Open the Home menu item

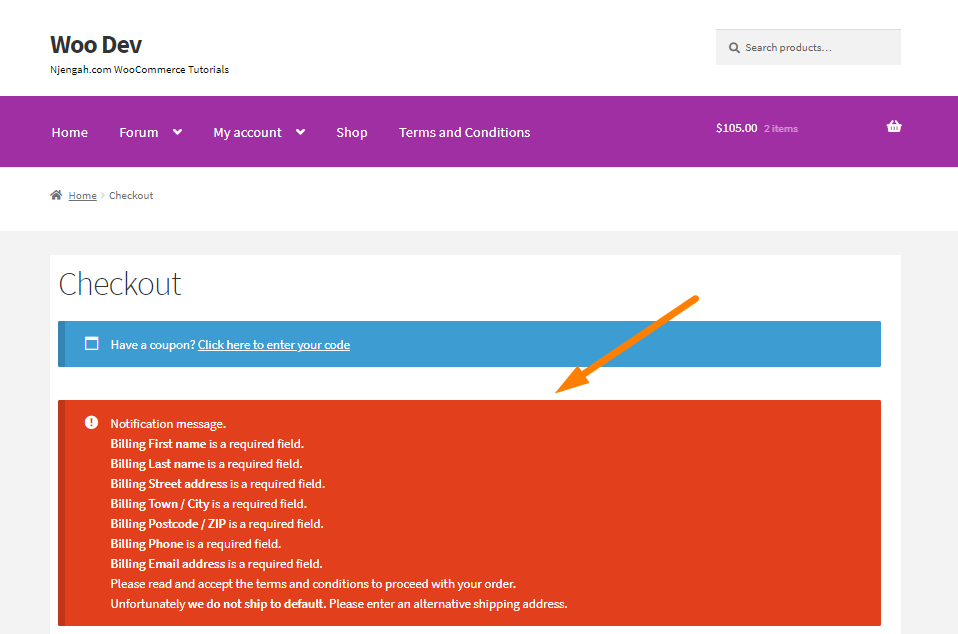[70, 132]
